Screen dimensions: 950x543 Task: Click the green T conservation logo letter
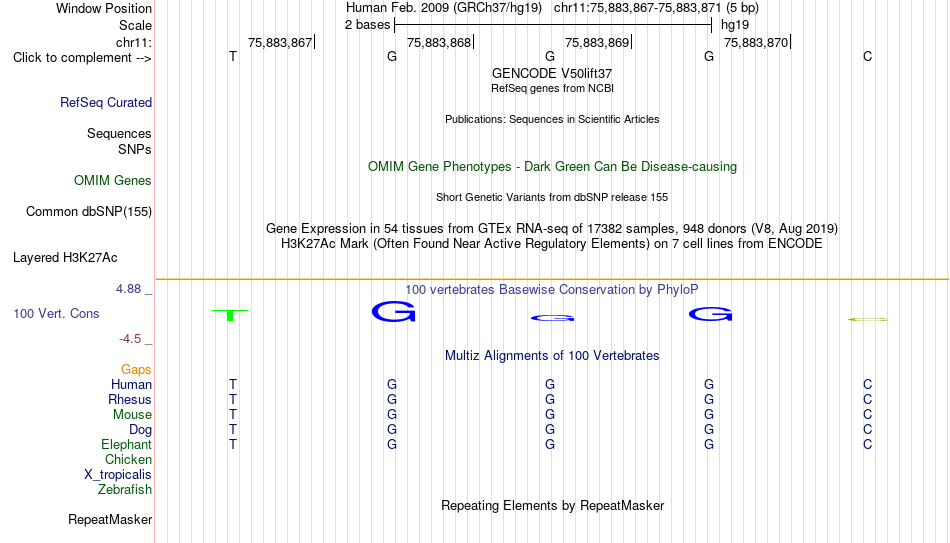(x=230, y=315)
